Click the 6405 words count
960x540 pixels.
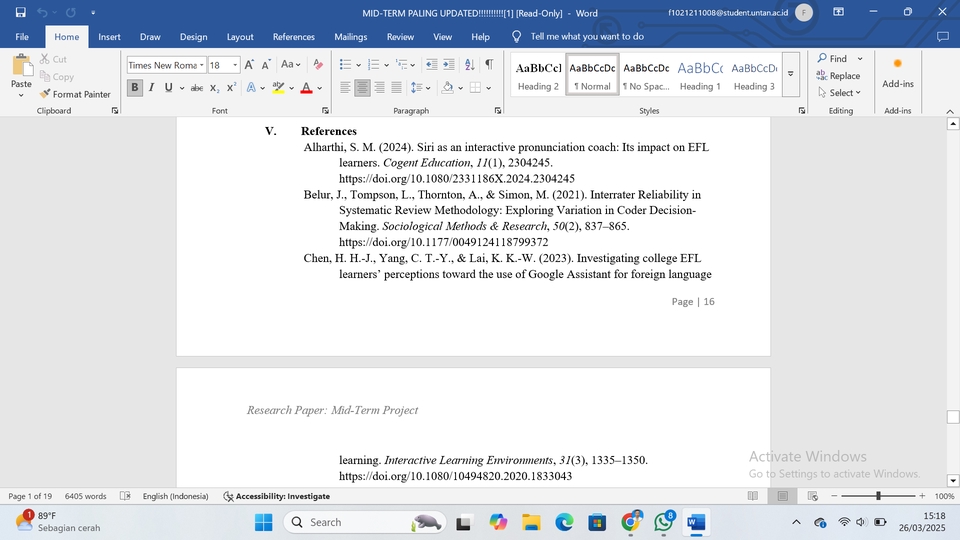[85, 496]
